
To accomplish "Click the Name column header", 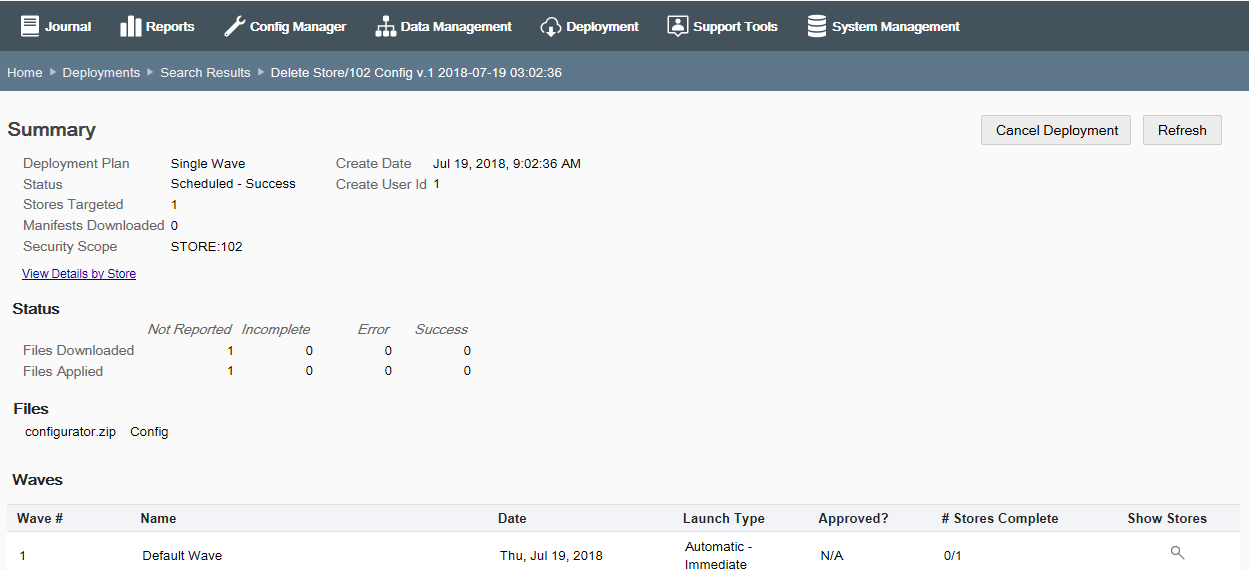I will [158, 518].
